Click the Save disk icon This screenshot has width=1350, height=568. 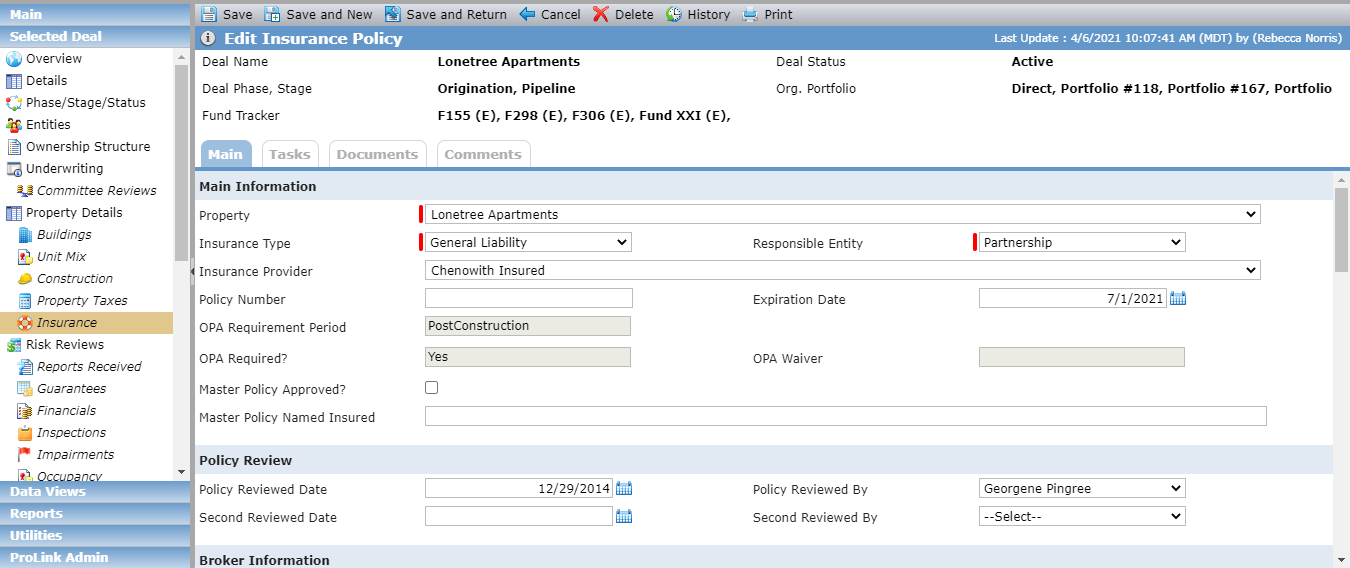[x=208, y=14]
